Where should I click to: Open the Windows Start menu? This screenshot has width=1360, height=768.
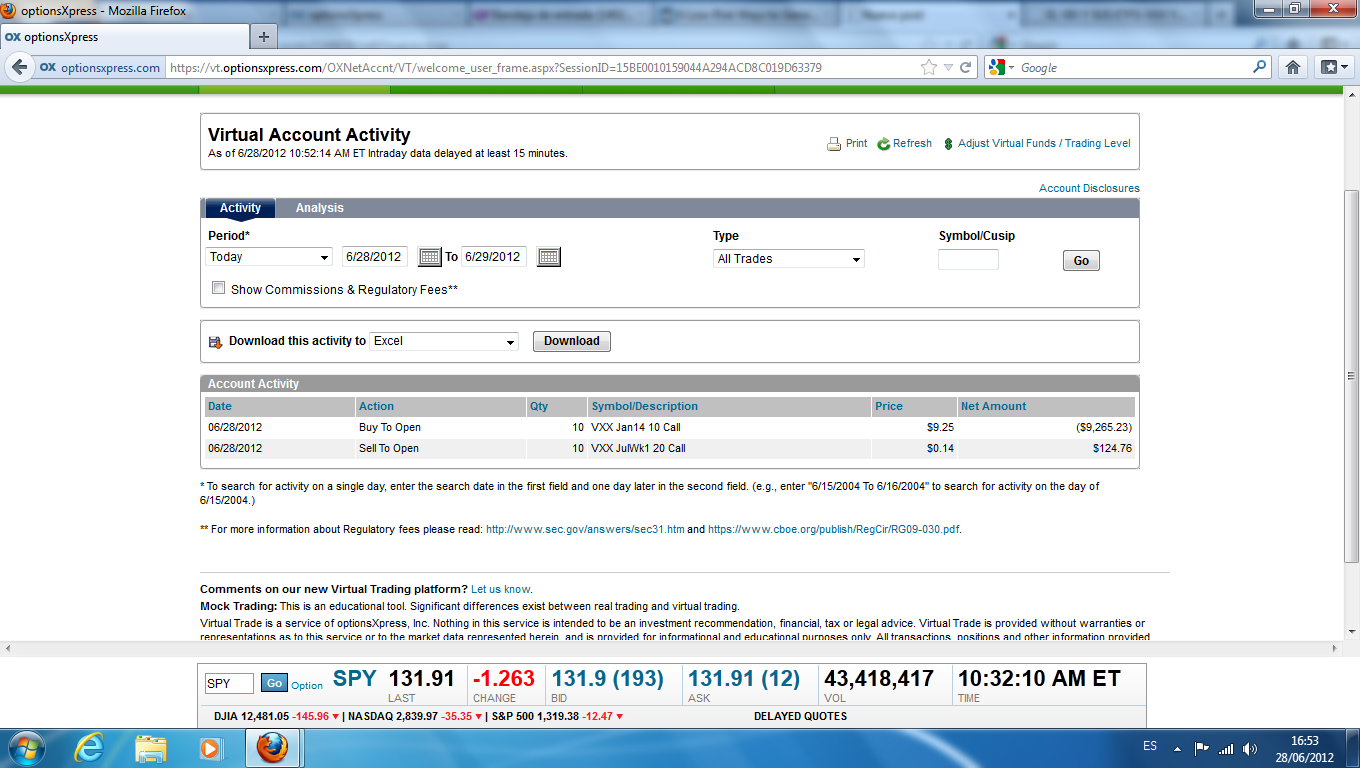(x=25, y=747)
